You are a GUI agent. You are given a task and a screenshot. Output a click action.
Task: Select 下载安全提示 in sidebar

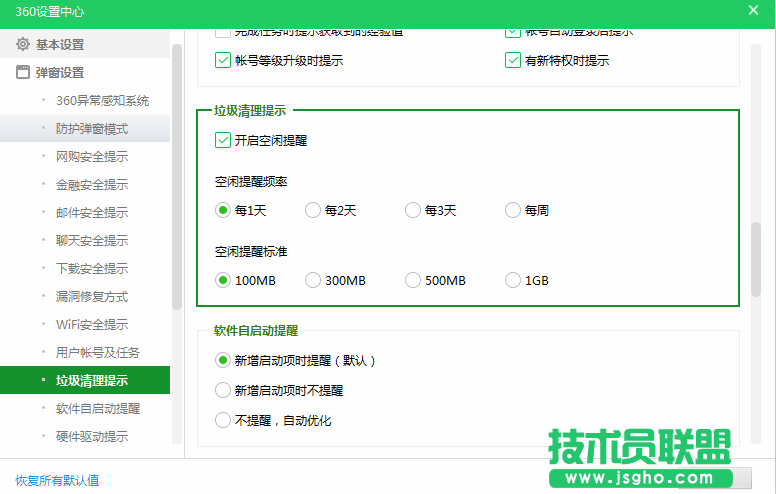85,268
